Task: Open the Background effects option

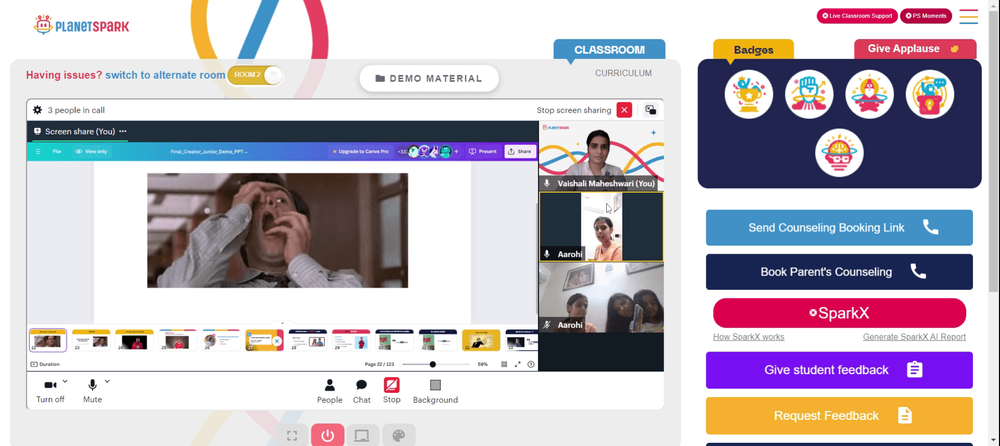Action: coord(436,391)
